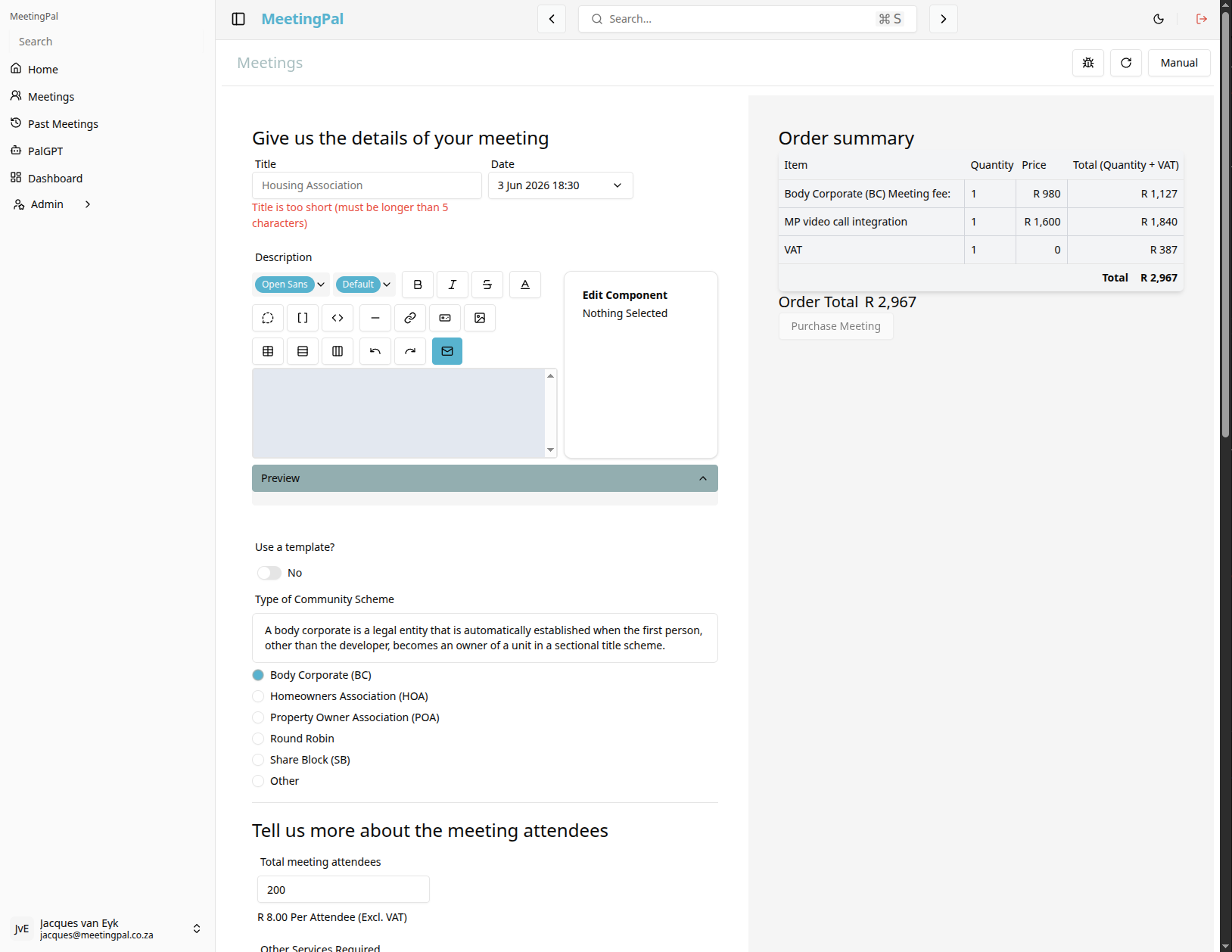Open the meeting date dropdown
The height and width of the screenshot is (952, 1232).
[561, 185]
